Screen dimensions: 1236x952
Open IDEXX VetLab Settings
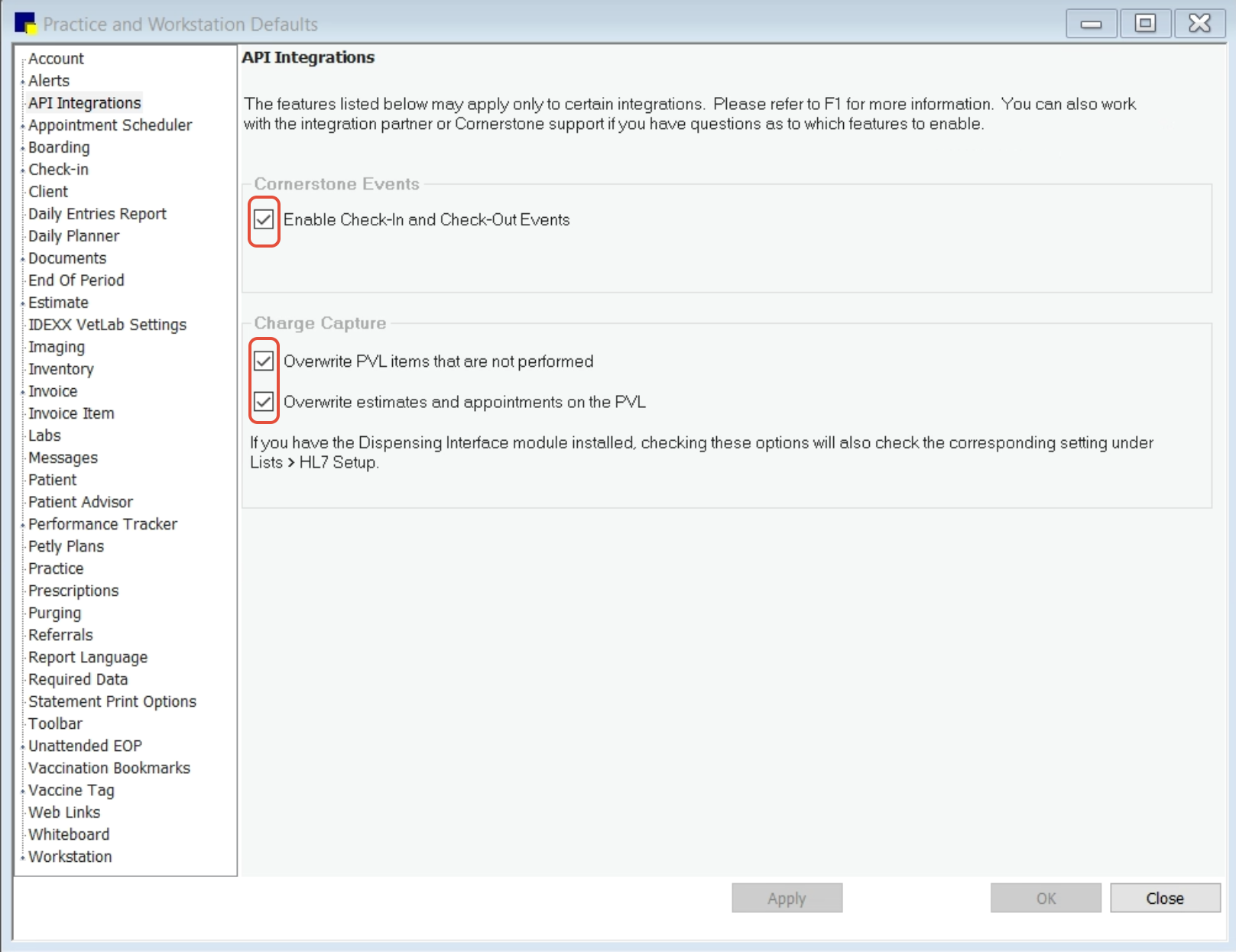(x=107, y=325)
